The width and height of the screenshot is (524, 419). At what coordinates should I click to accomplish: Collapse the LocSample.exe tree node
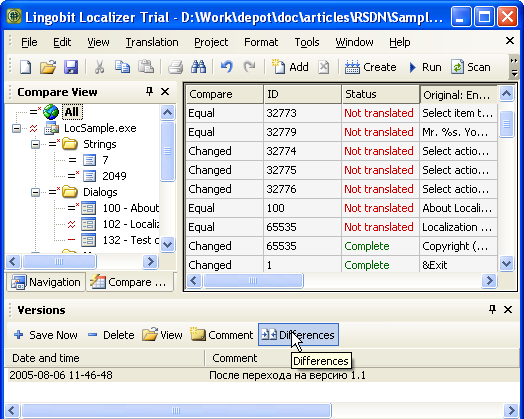click(16, 128)
